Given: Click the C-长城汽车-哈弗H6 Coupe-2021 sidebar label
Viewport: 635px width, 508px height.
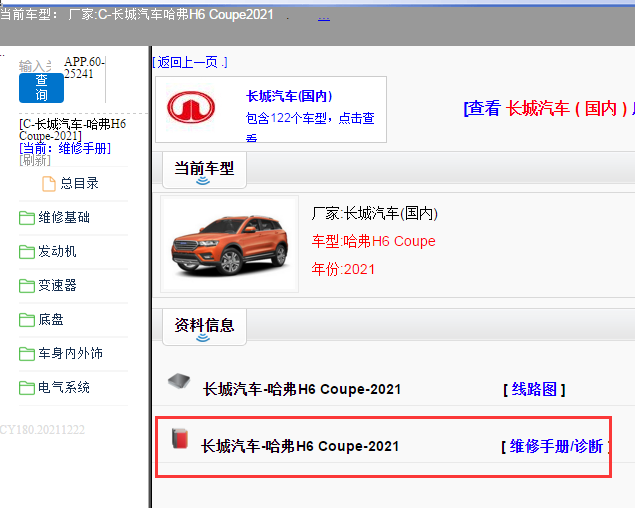Looking at the screenshot, I should [72, 130].
